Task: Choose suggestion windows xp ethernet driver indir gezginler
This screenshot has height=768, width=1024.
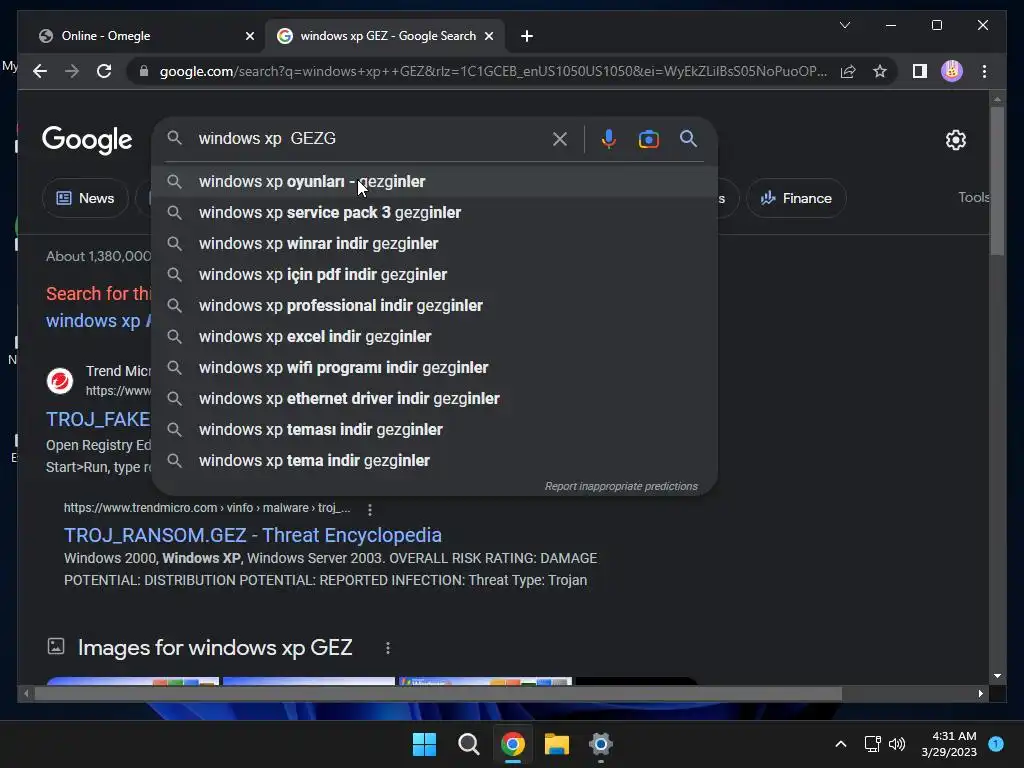Action: (434, 398)
